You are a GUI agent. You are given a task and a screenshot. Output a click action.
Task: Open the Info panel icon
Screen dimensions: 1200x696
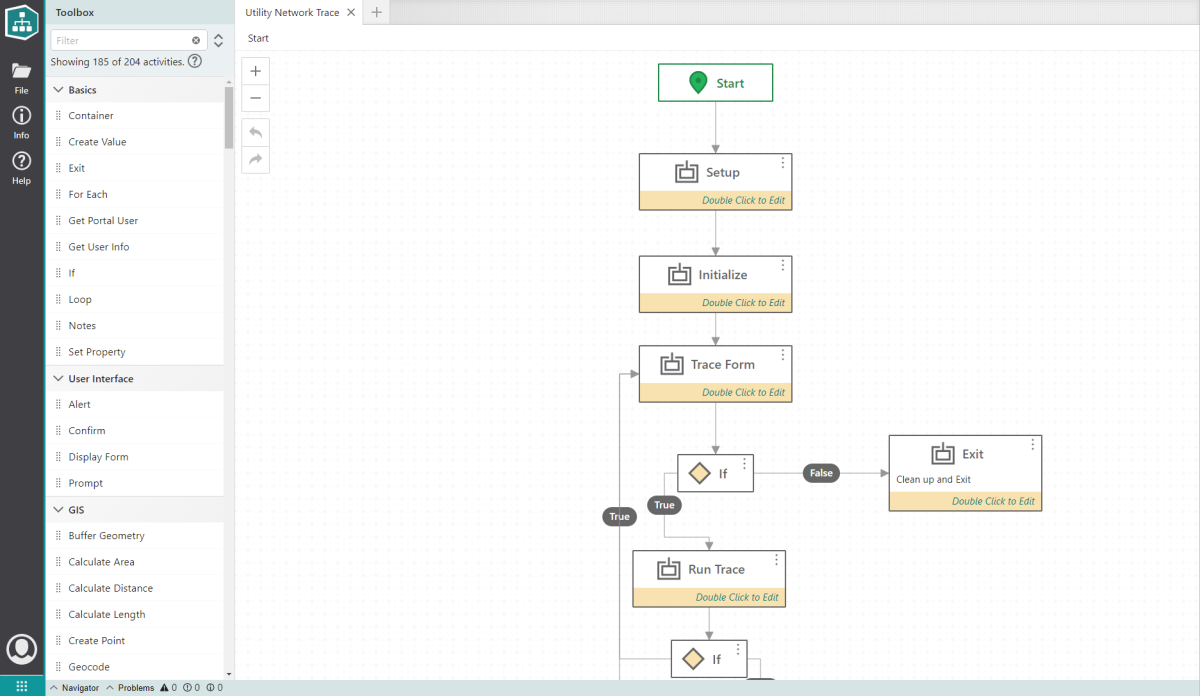tap(21, 122)
